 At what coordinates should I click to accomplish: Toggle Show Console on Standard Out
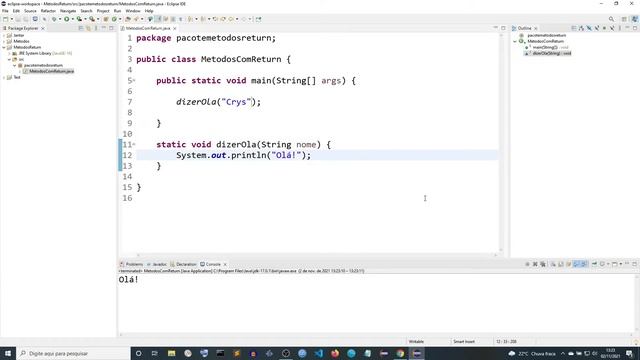tap(576, 264)
